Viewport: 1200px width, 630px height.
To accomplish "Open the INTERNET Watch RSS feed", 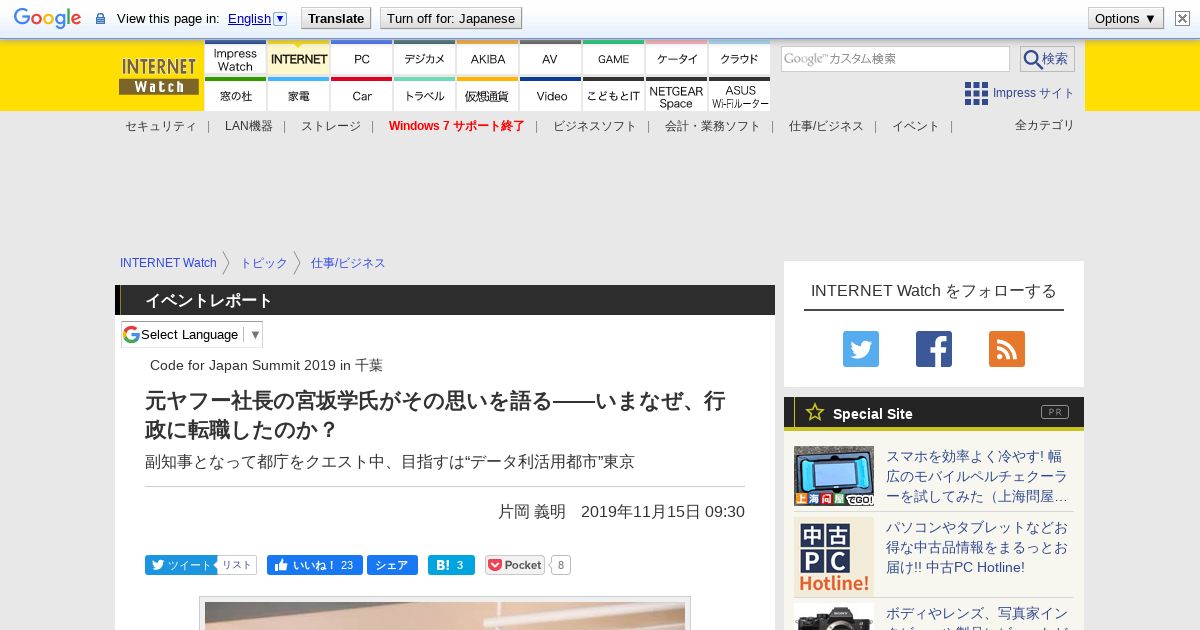I will pyautogui.click(x=1007, y=349).
